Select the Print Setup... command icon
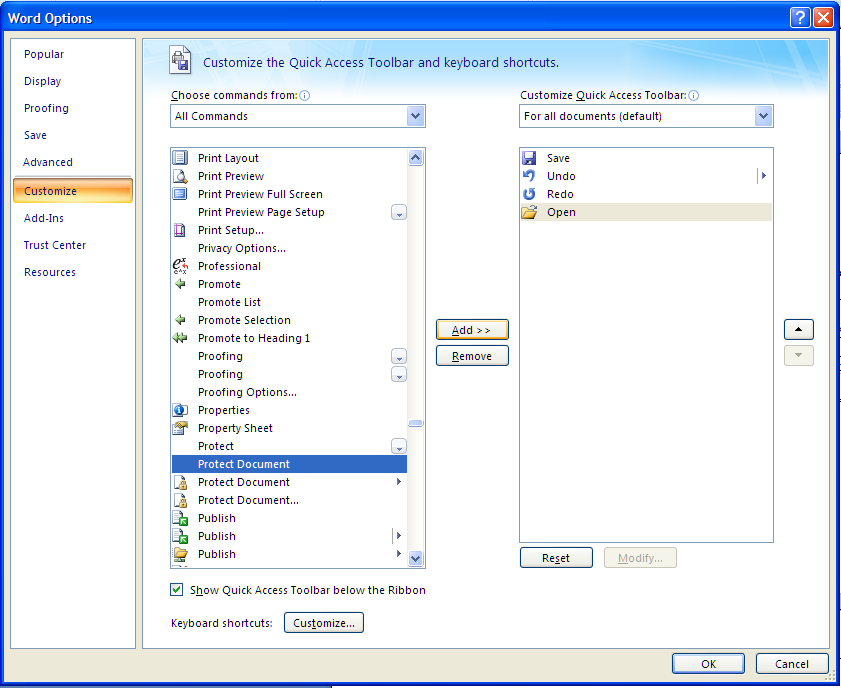The height and width of the screenshot is (688, 841). coord(180,230)
